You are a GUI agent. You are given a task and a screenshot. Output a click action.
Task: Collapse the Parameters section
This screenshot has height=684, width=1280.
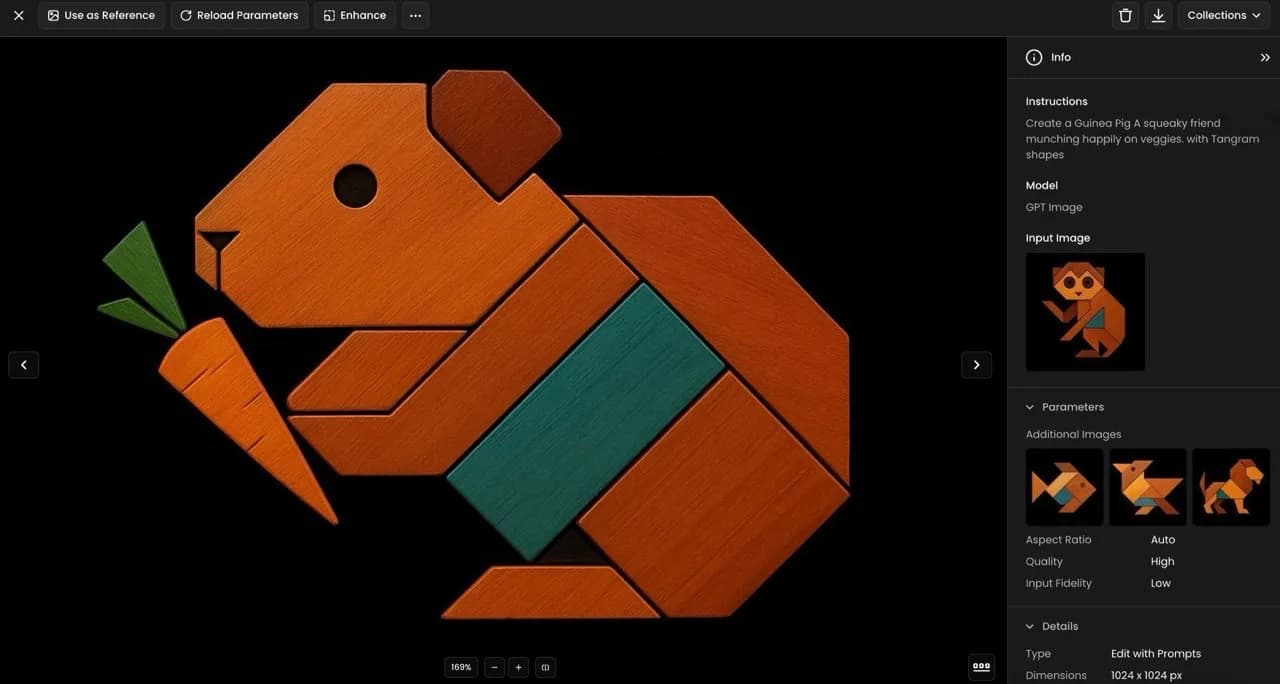[1030, 406]
